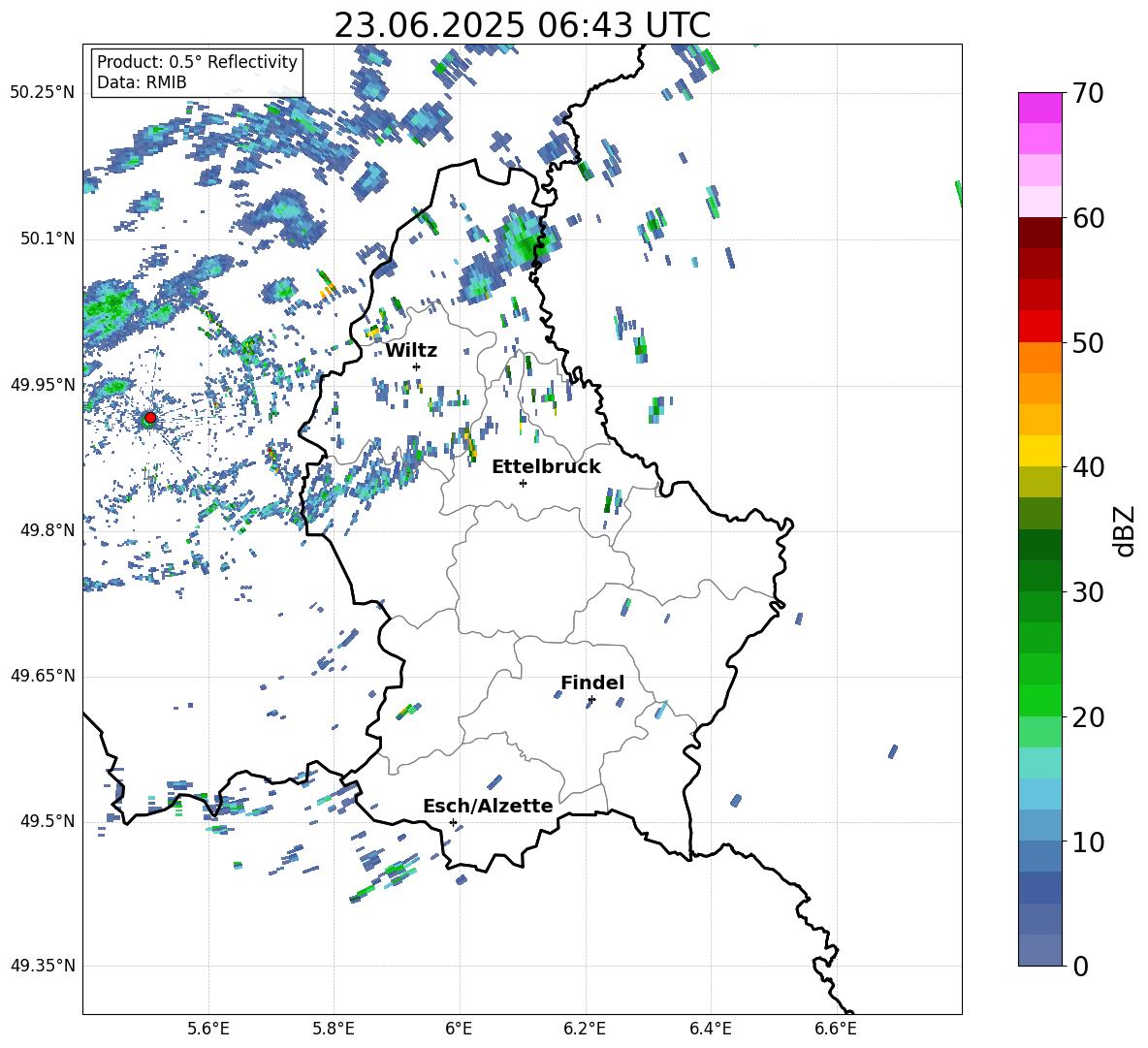The image size is (1148, 1048).
Task: Click the Esch/Alzette city label
Action: pos(489,806)
